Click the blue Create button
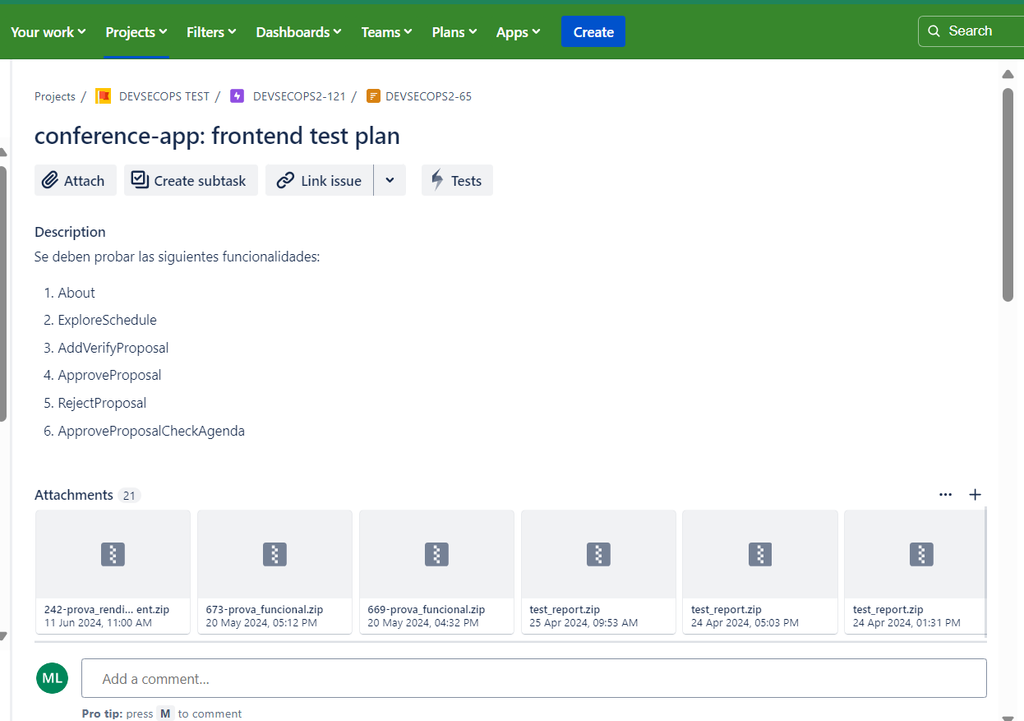This screenshot has width=1024, height=721. coord(593,32)
